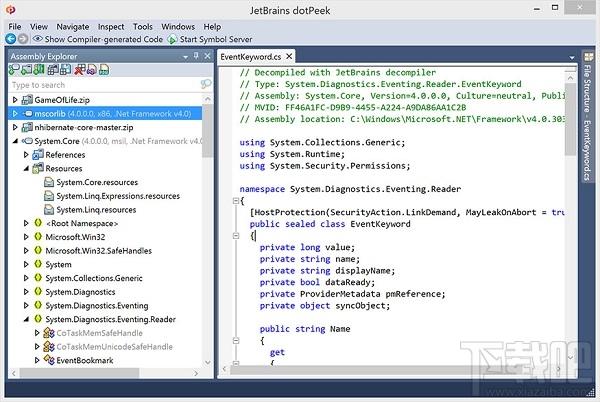Expand the <Root Namespace> node

coord(26,223)
